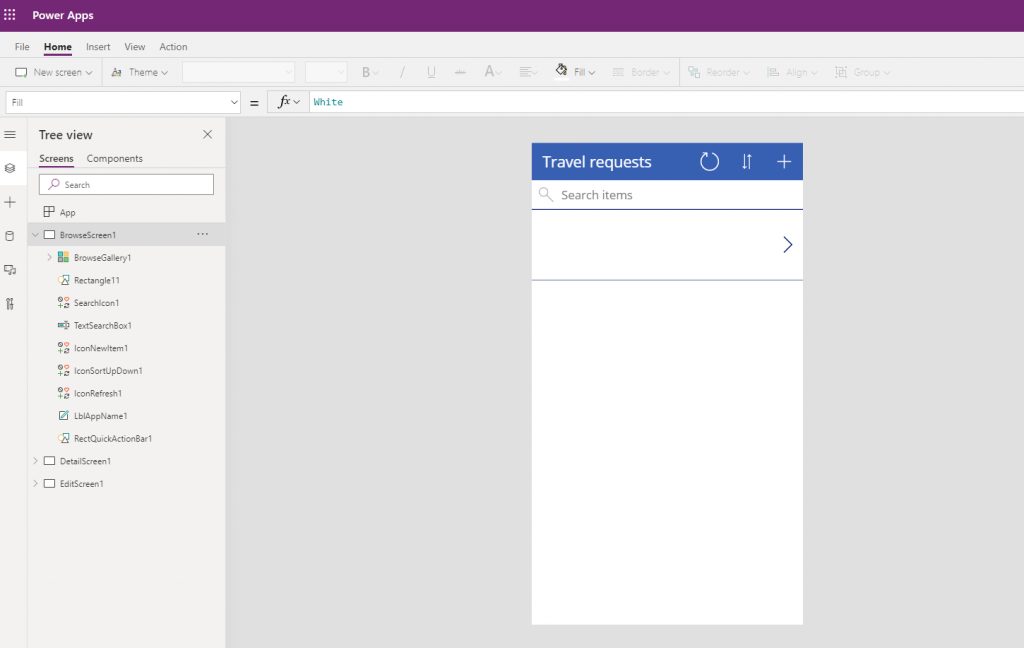Click the sort up-down icon in app header
Image resolution: width=1024 pixels, height=648 pixels.
[746, 161]
